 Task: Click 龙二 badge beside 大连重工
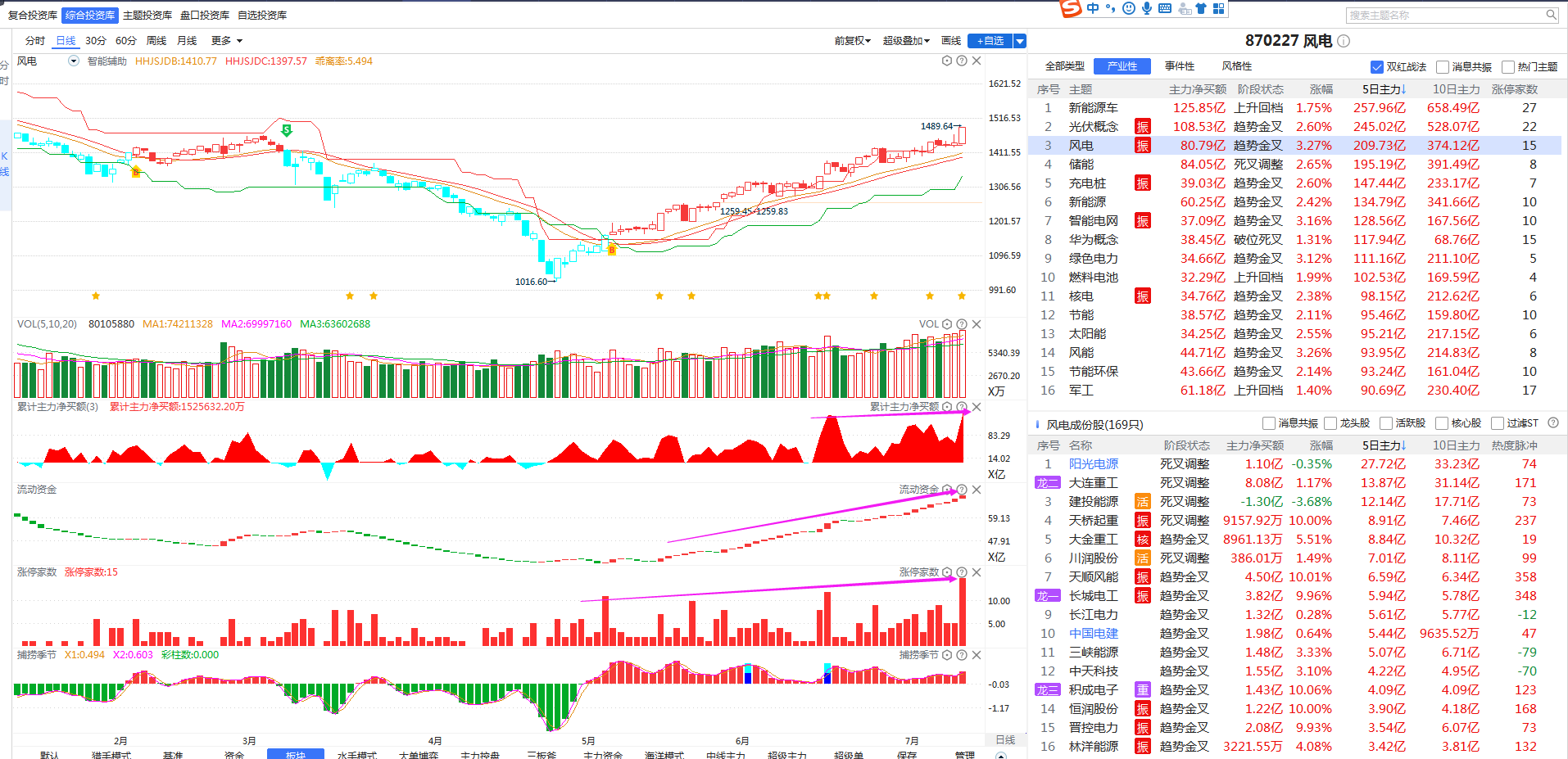tap(1048, 483)
